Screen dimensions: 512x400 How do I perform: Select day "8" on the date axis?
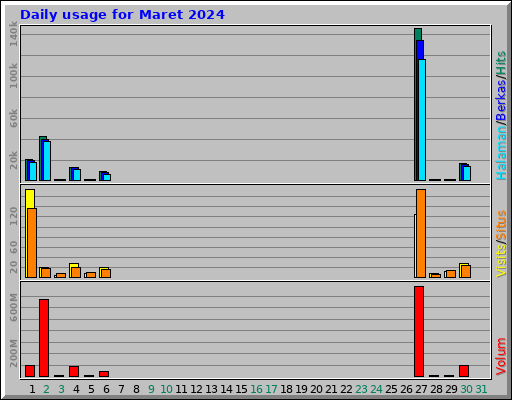[136, 389]
